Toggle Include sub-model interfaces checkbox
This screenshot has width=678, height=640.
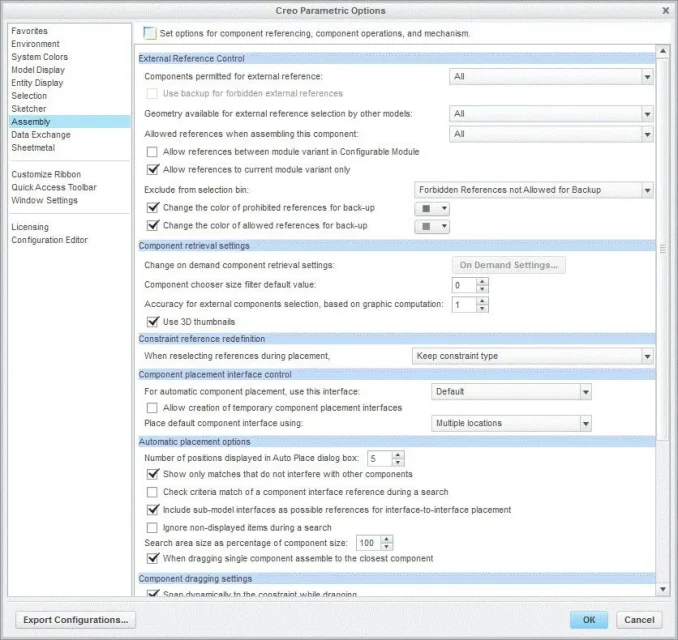[x=152, y=510]
